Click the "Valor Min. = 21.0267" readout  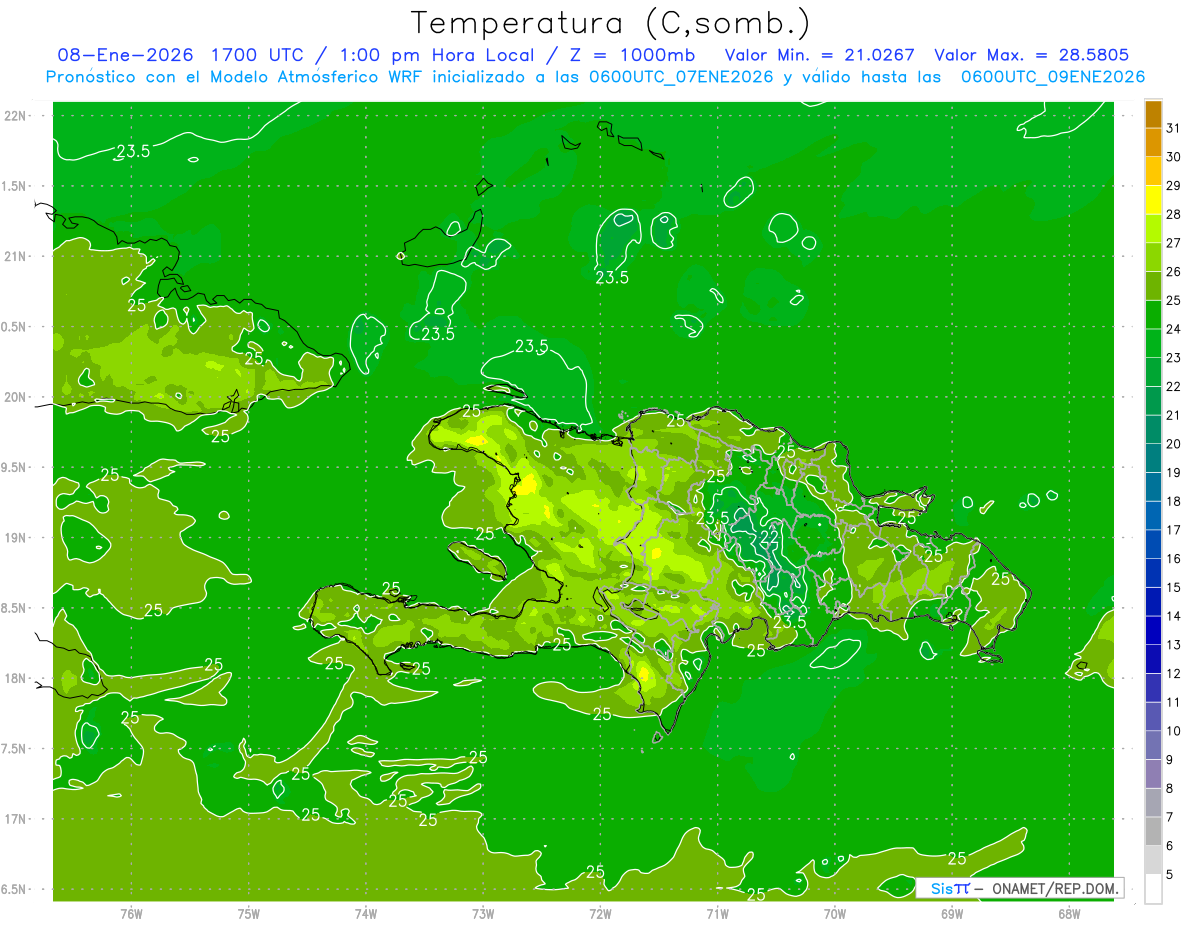pos(820,56)
